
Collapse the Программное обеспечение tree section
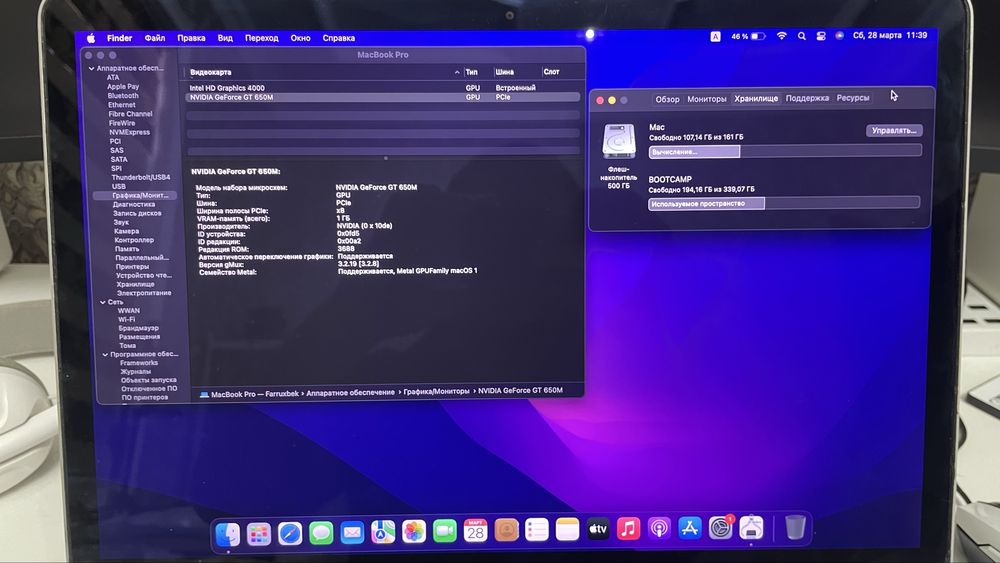pyautogui.click(x=105, y=355)
